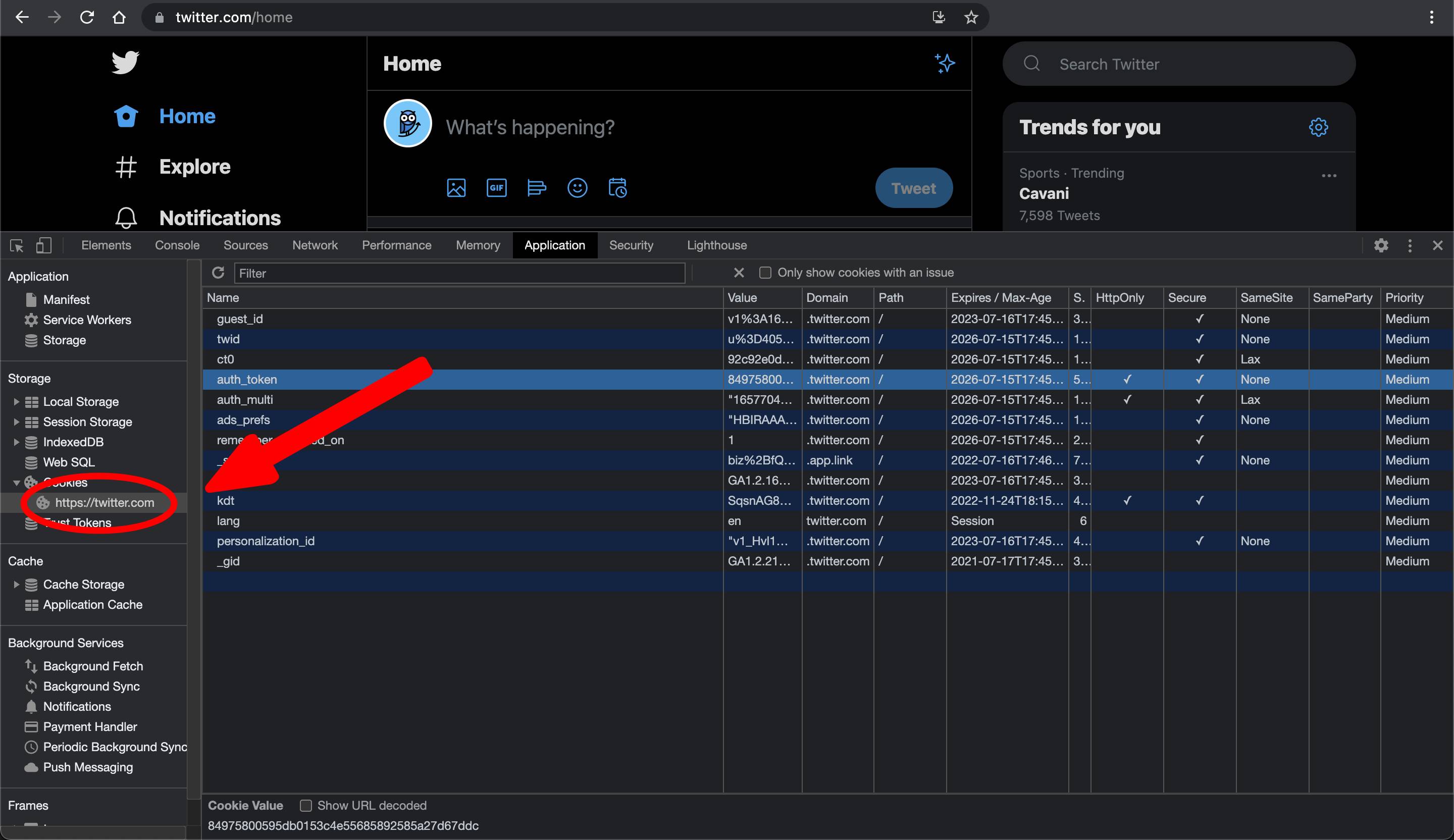Click the What's happening text field

[530, 127]
